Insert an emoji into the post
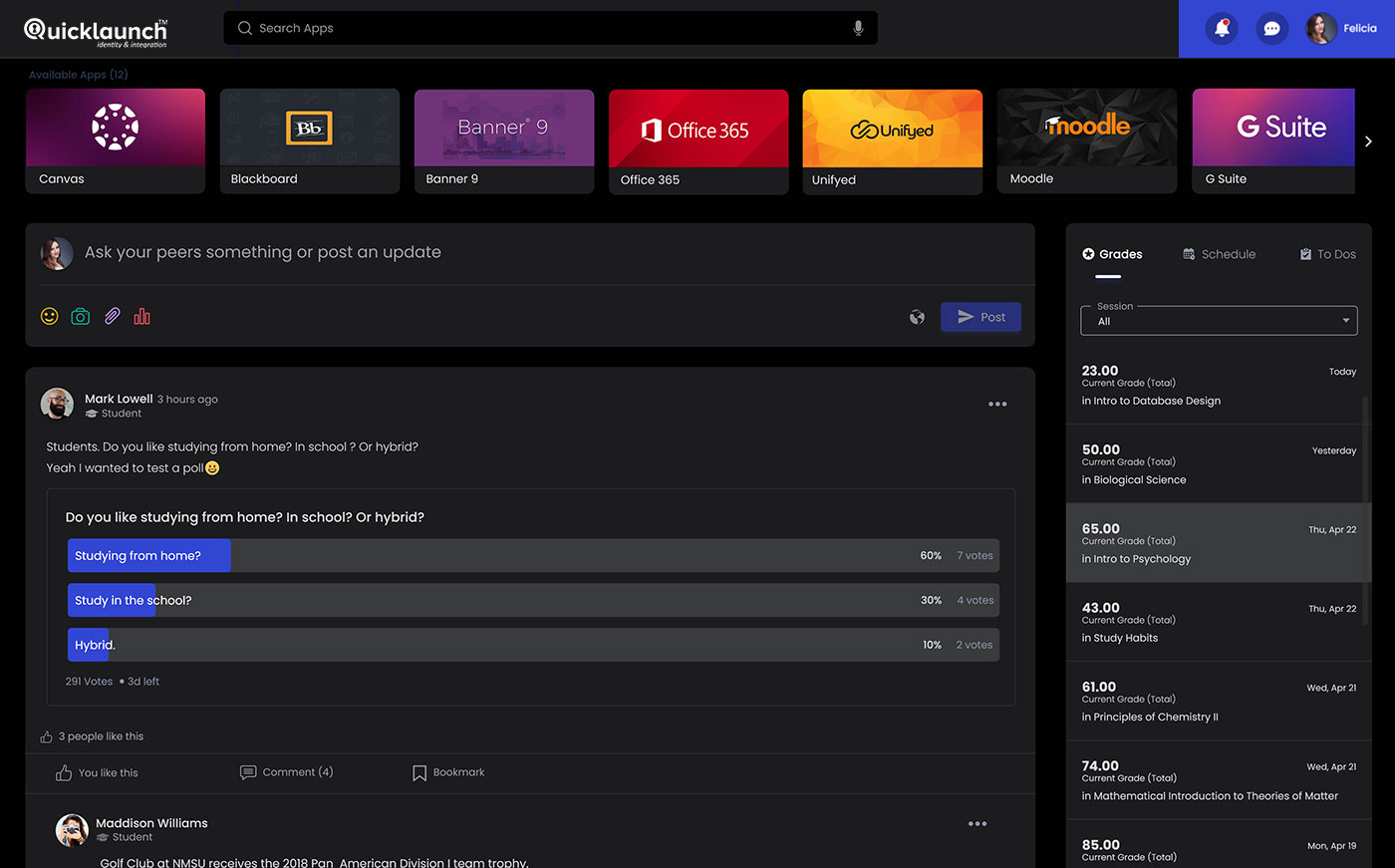The width and height of the screenshot is (1395, 868). 50,316
